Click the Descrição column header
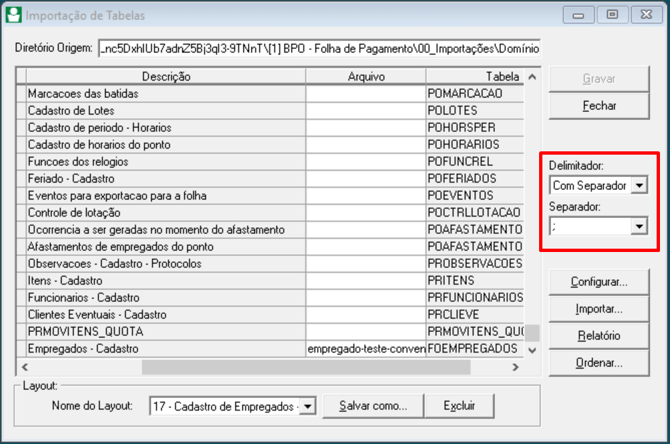 pos(165,77)
